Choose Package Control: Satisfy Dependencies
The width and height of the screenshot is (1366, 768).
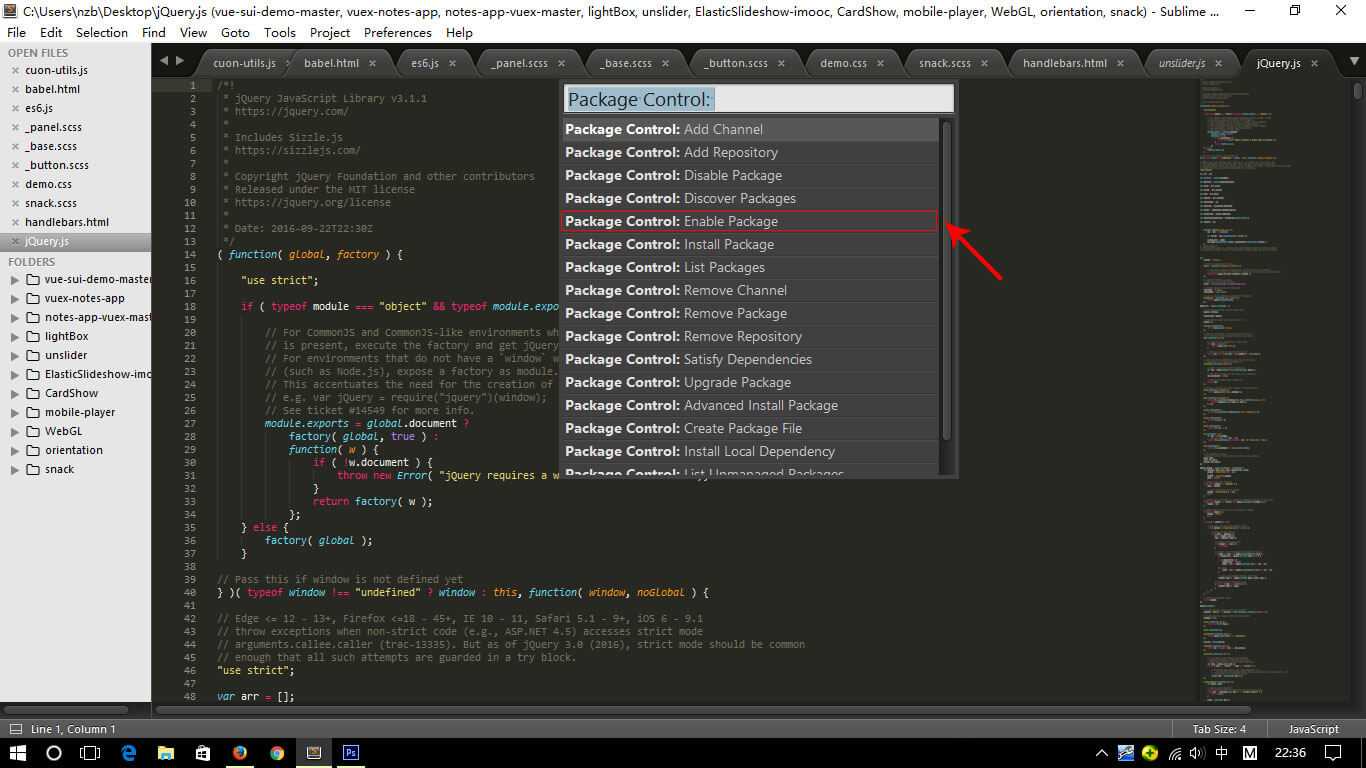(x=750, y=360)
